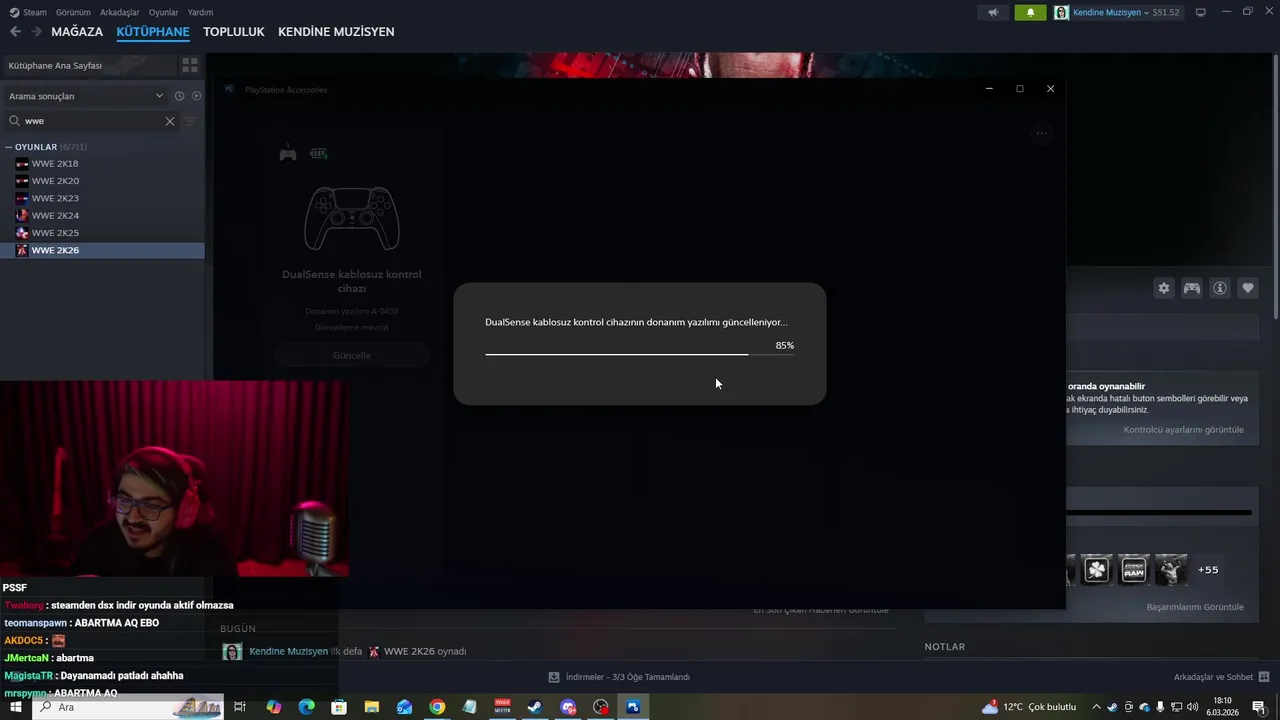Image resolution: width=1280 pixels, height=720 pixels.
Task: Click achievements progress bar on game page
Action: pos(1159,512)
